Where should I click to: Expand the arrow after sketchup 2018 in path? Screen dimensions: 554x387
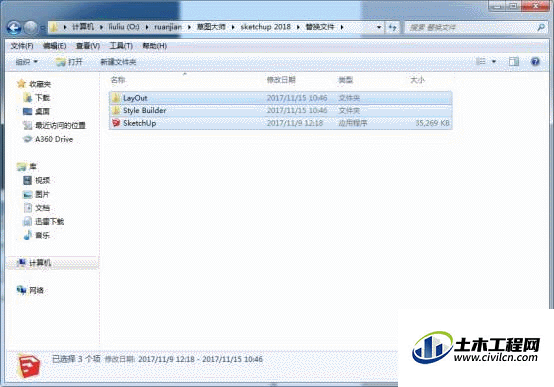pos(298,27)
